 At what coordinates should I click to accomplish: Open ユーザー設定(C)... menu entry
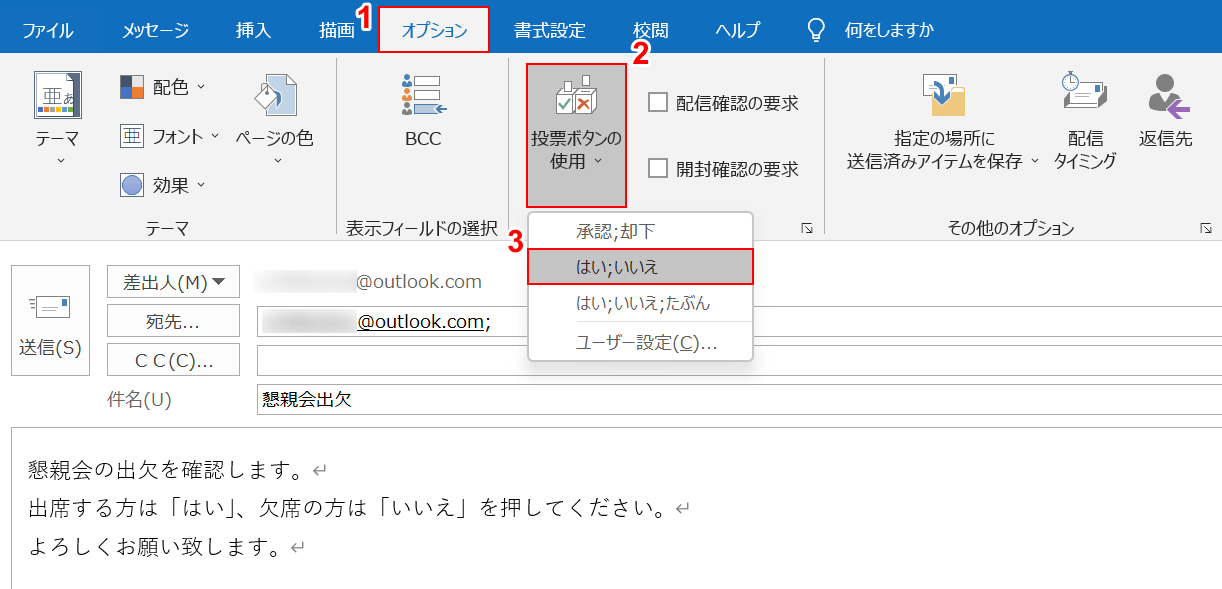point(640,343)
